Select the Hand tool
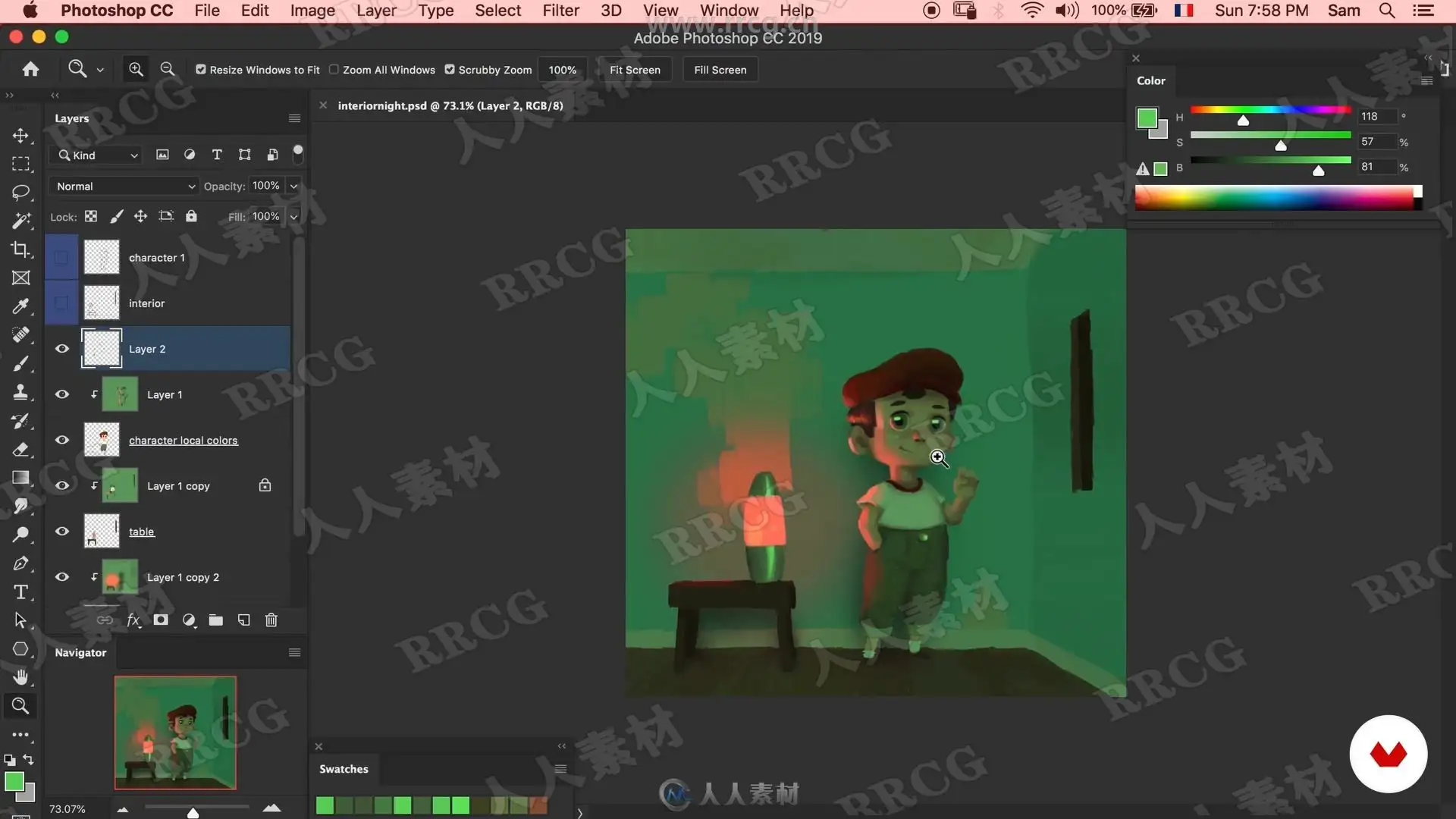 point(20,677)
